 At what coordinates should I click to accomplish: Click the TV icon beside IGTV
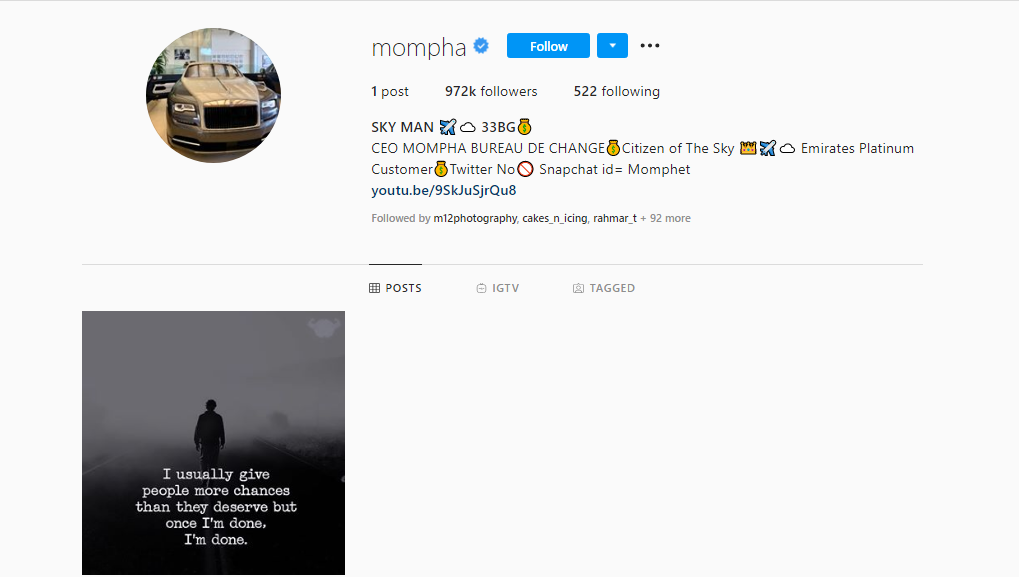point(481,288)
